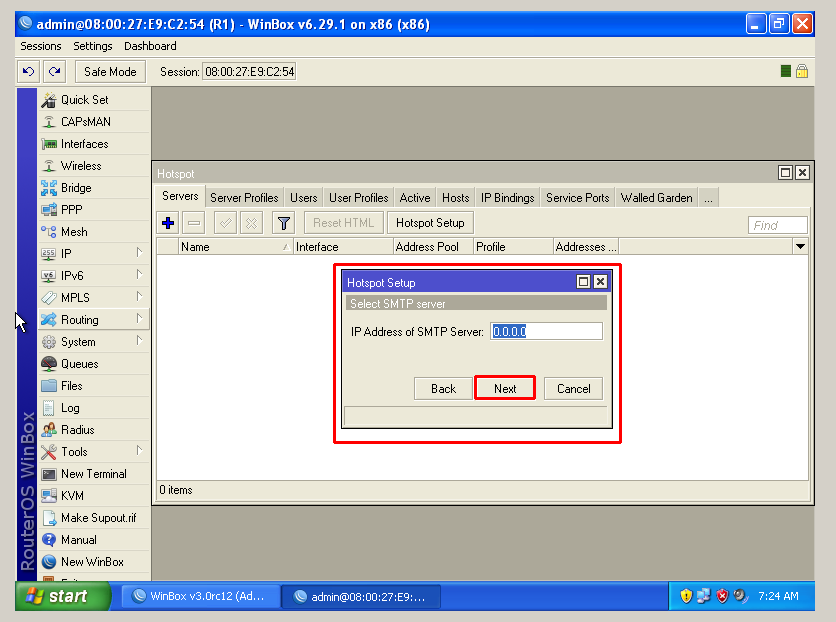Click the filter funnel button

tap(284, 223)
